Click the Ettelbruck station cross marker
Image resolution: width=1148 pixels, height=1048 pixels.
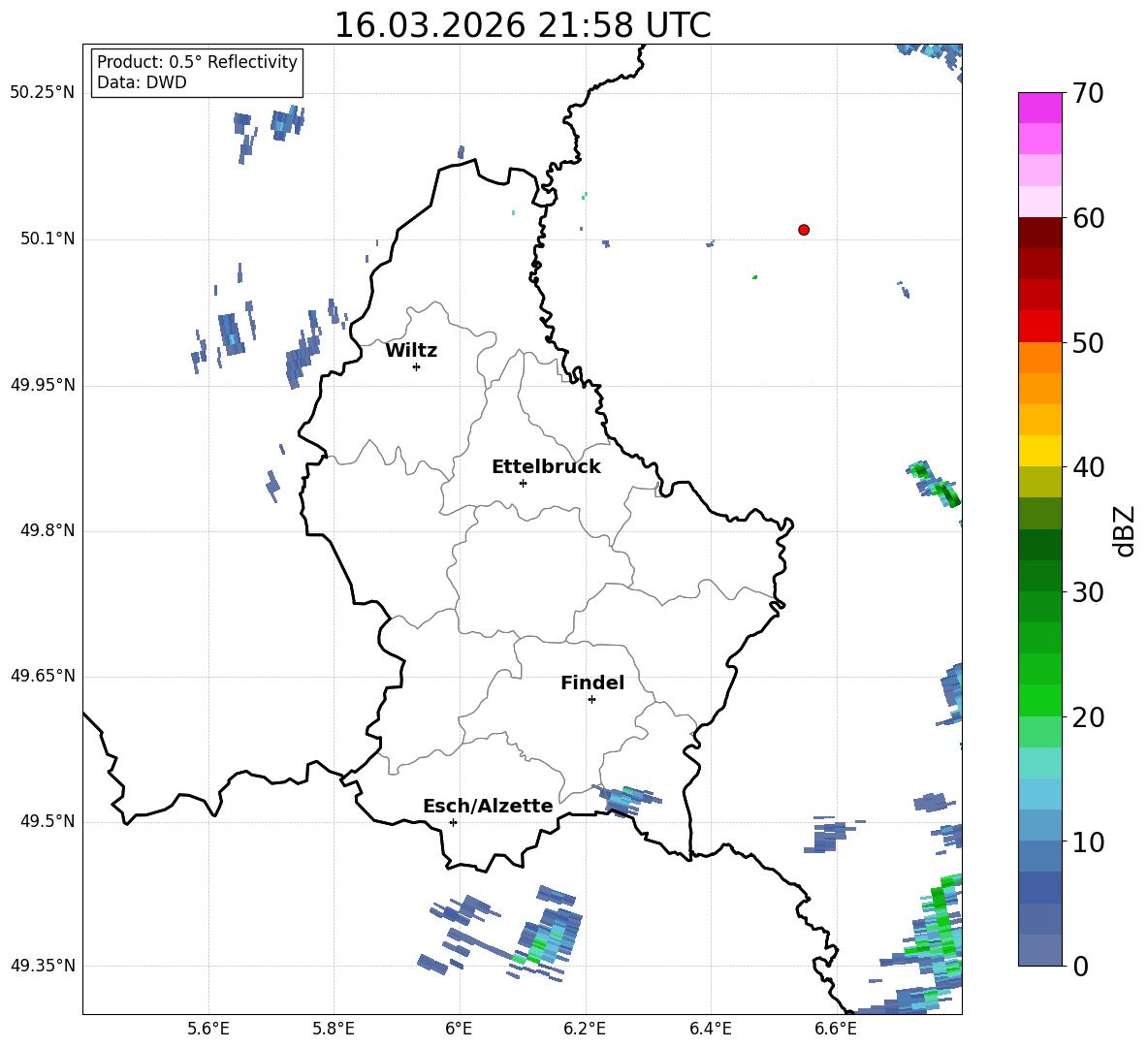523,483
